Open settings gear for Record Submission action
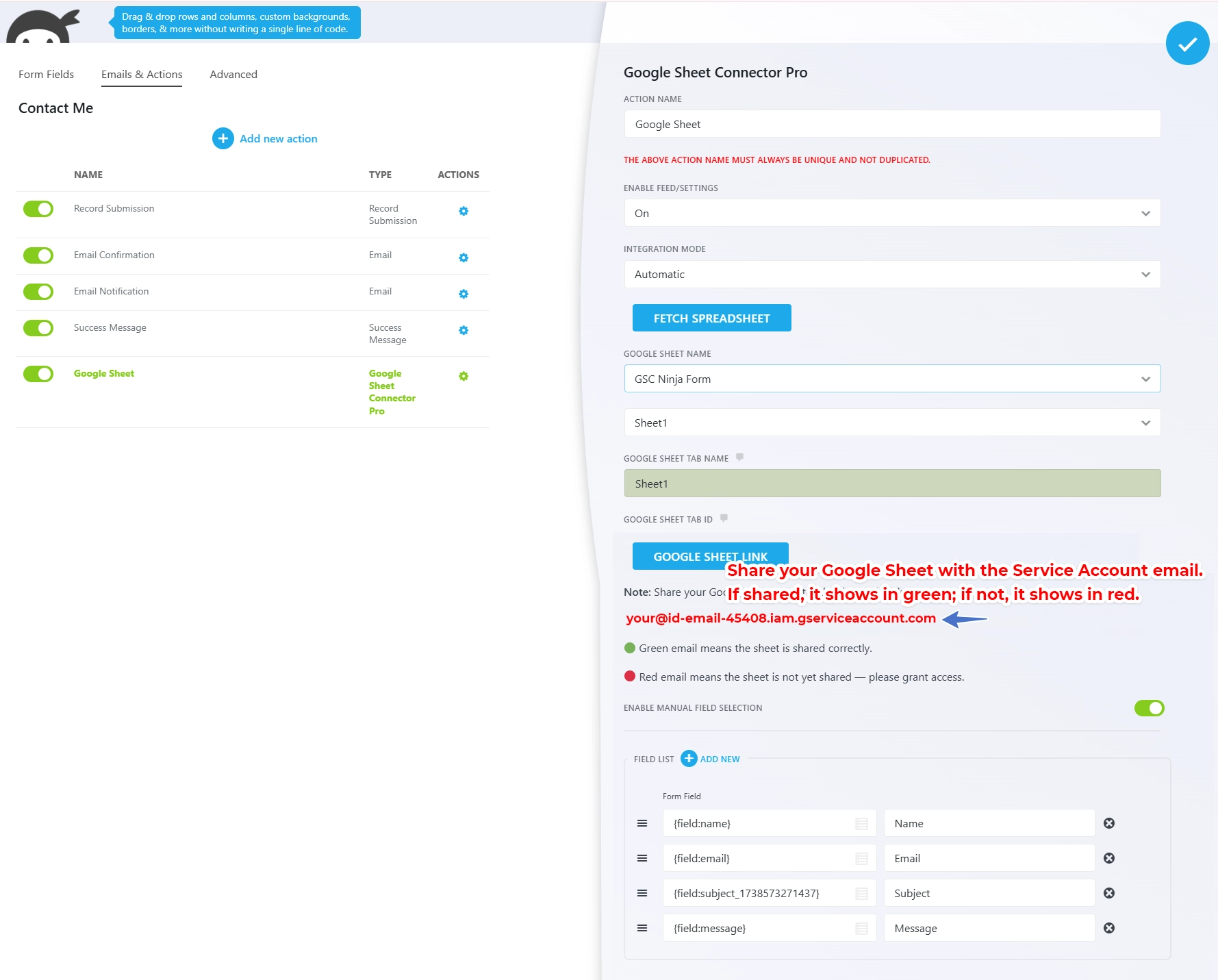1218x980 pixels. [464, 212]
